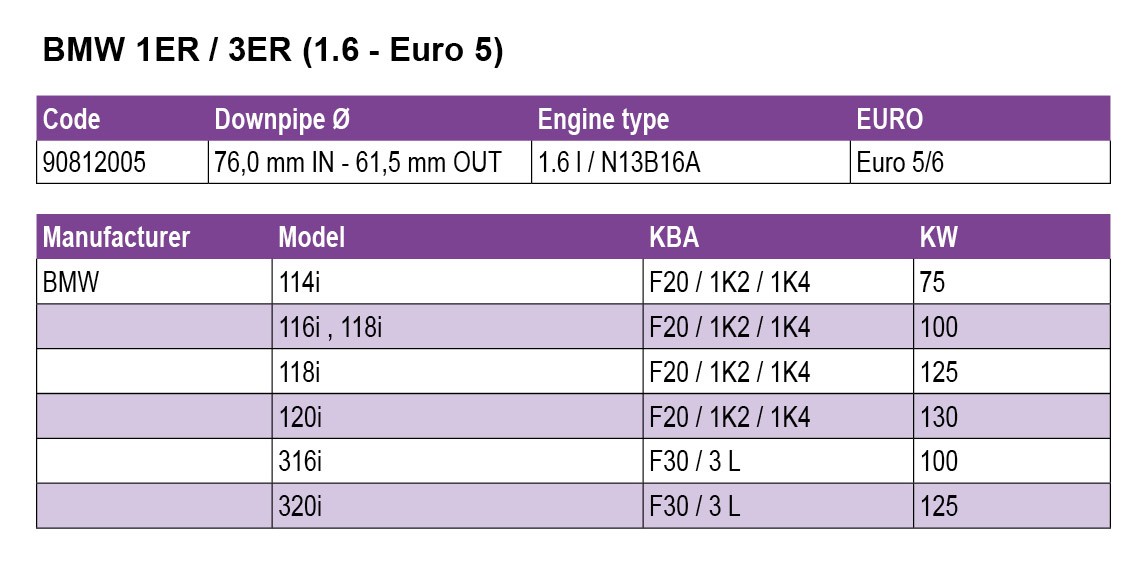Click the Euro 5/6 cell
This screenshot has height=568, width=1140.
[900, 162]
